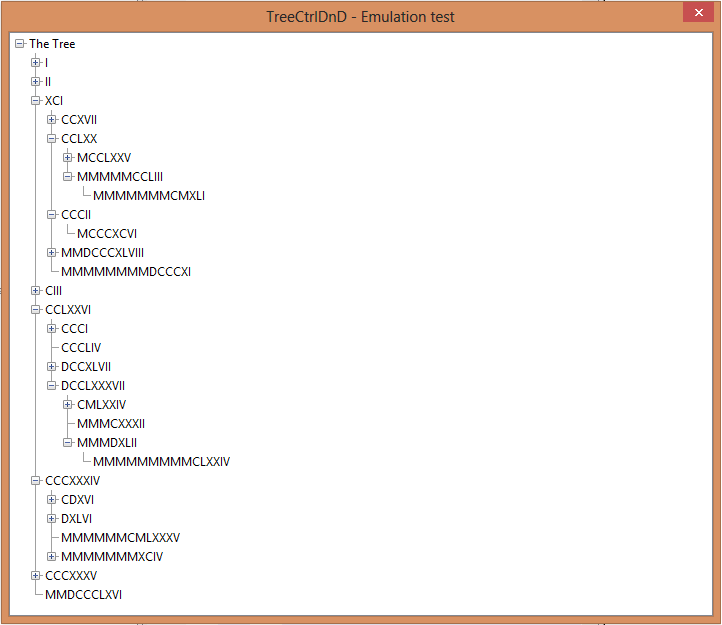Expand the CIII node

tap(36, 290)
